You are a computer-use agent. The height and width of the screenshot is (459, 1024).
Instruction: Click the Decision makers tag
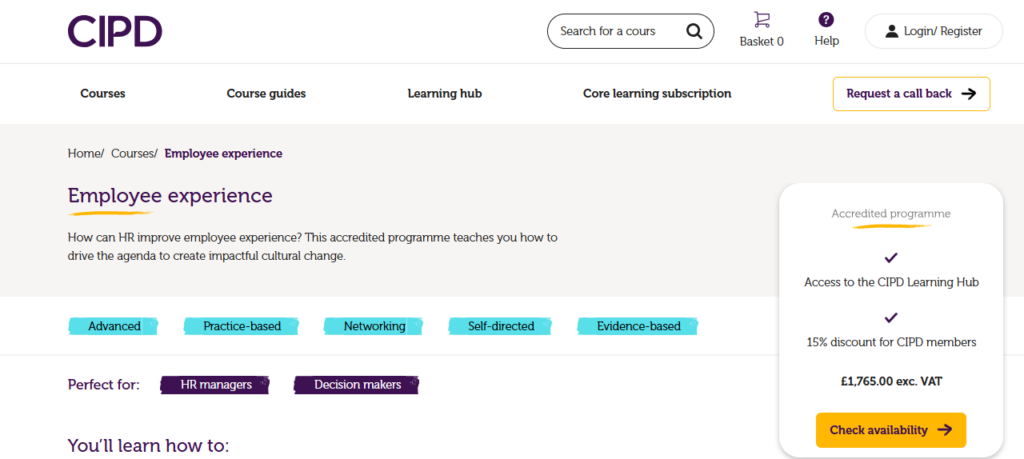click(x=357, y=385)
